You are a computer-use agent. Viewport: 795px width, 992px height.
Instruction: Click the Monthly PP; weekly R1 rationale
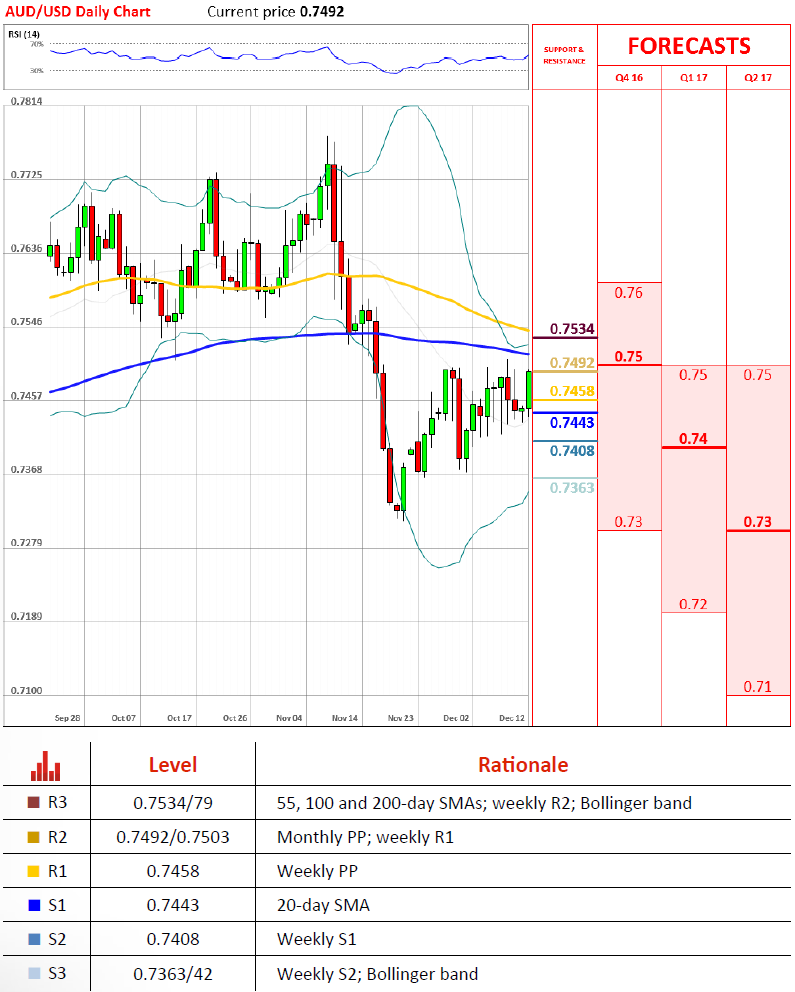pyautogui.click(x=365, y=837)
